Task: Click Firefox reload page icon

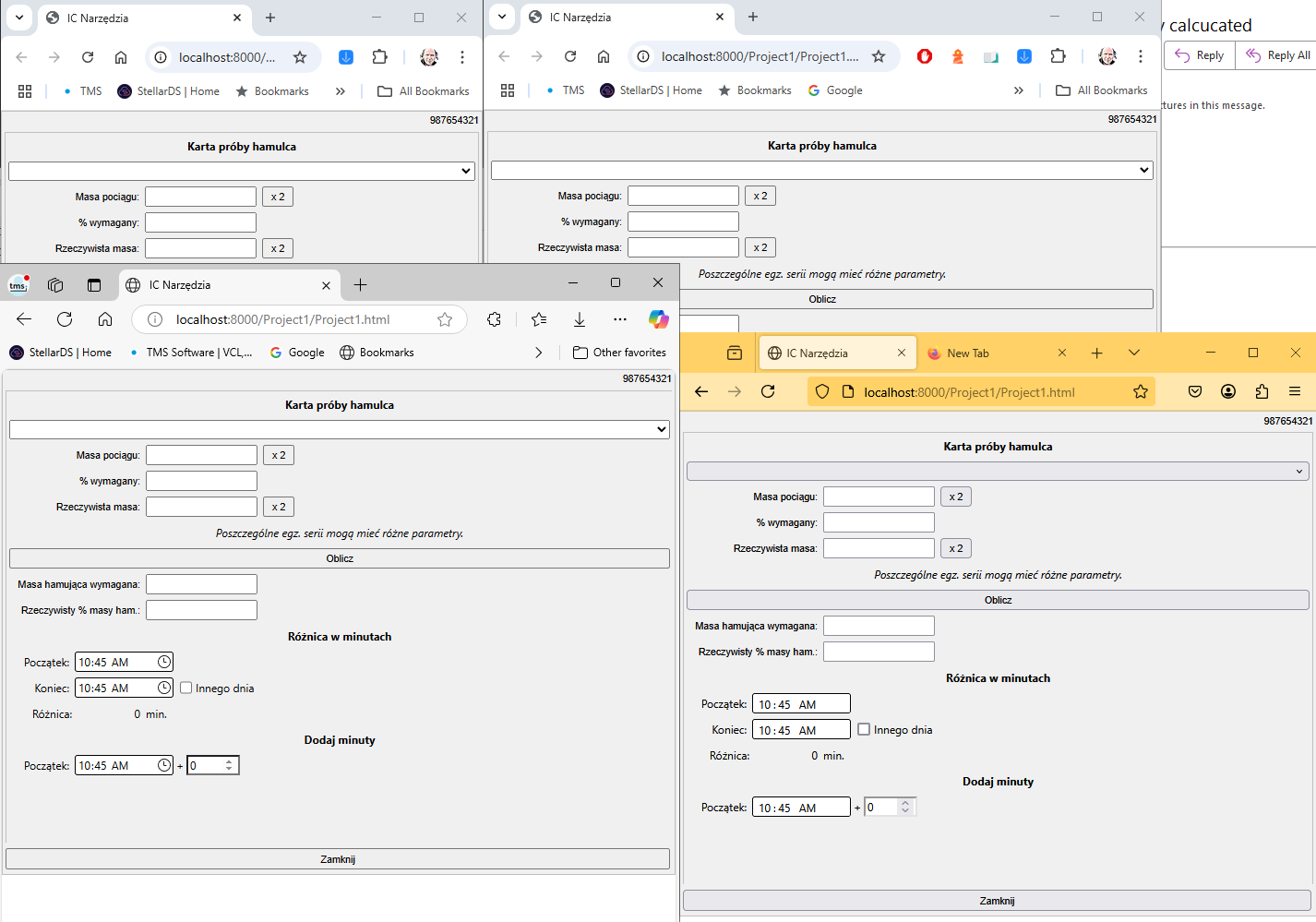Action: click(768, 391)
